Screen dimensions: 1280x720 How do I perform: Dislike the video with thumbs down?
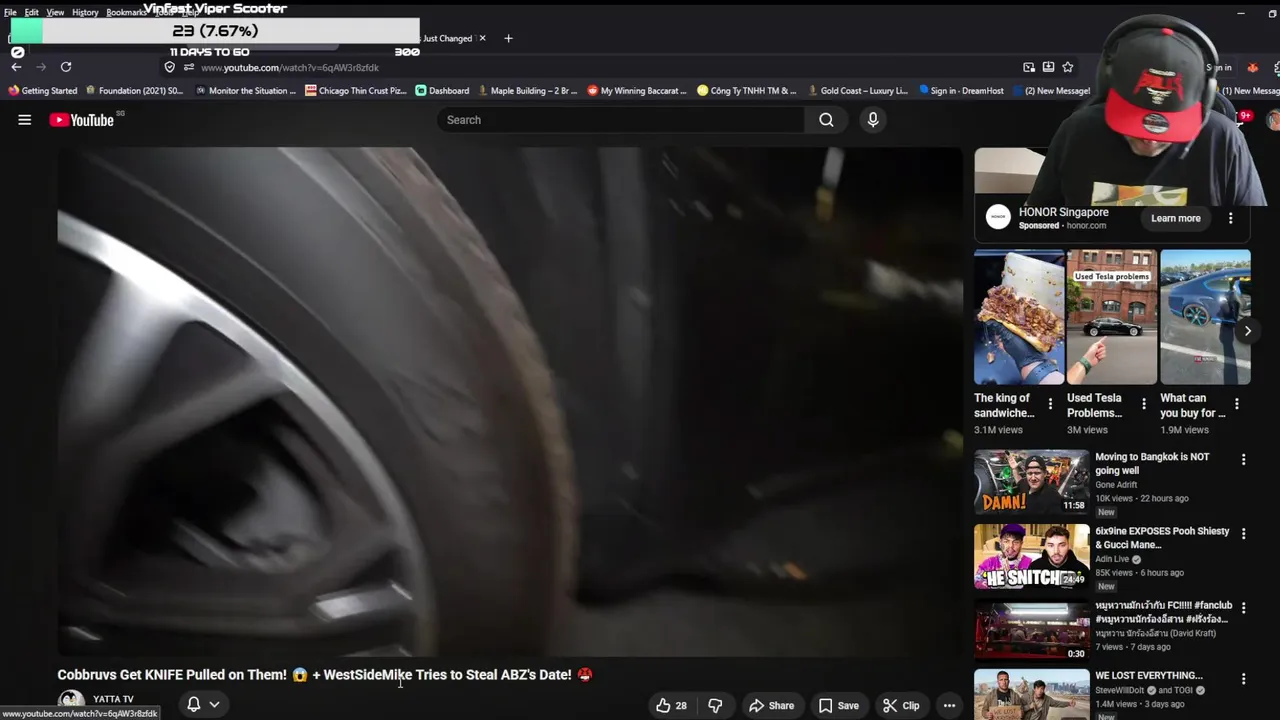(x=715, y=706)
